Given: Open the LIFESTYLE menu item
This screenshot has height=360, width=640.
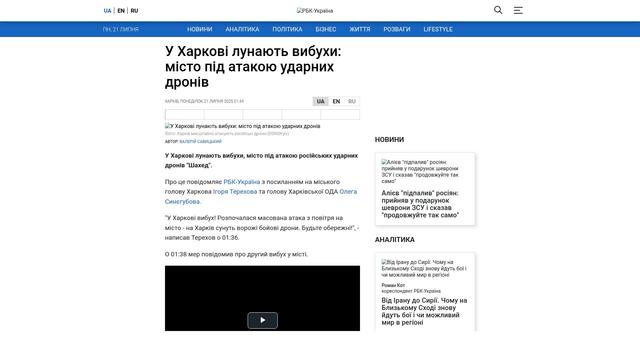Looking at the screenshot, I should tap(438, 29).
